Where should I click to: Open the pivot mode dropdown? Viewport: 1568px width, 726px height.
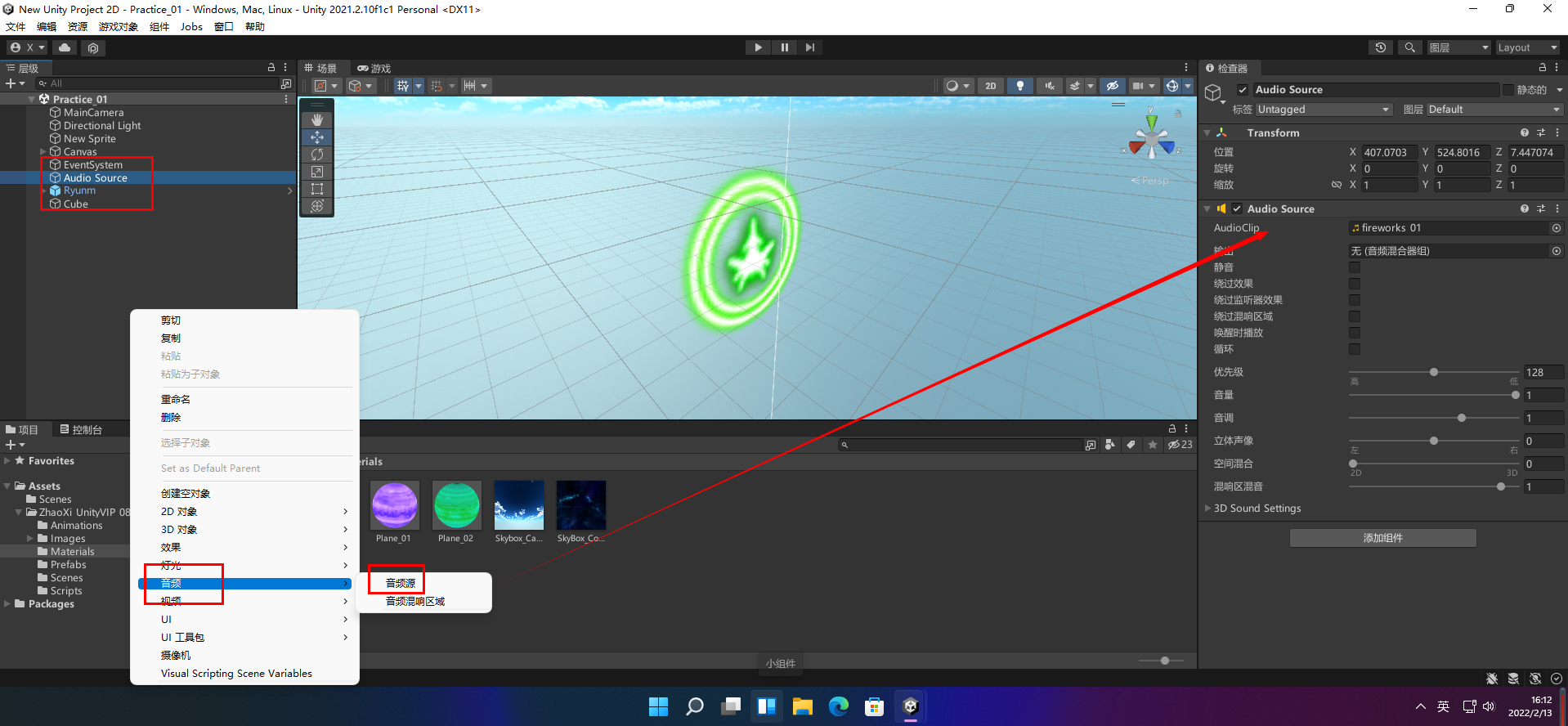(327, 86)
